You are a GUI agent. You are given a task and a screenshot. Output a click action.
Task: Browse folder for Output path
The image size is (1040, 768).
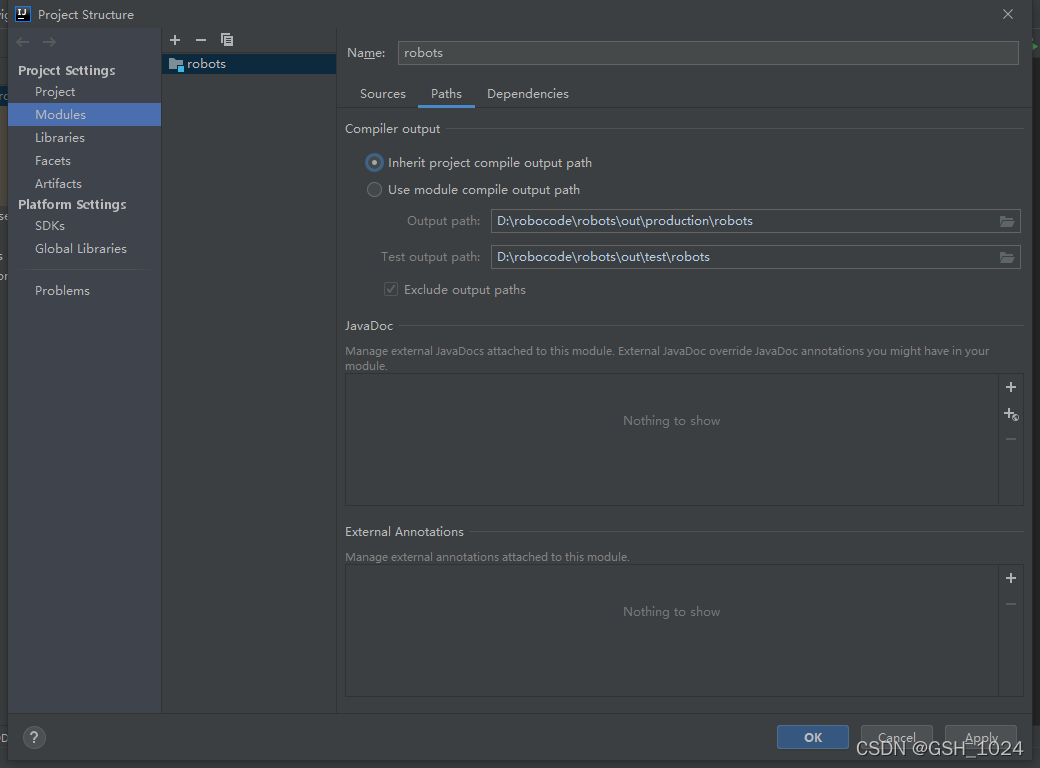[x=1007, y=222]
